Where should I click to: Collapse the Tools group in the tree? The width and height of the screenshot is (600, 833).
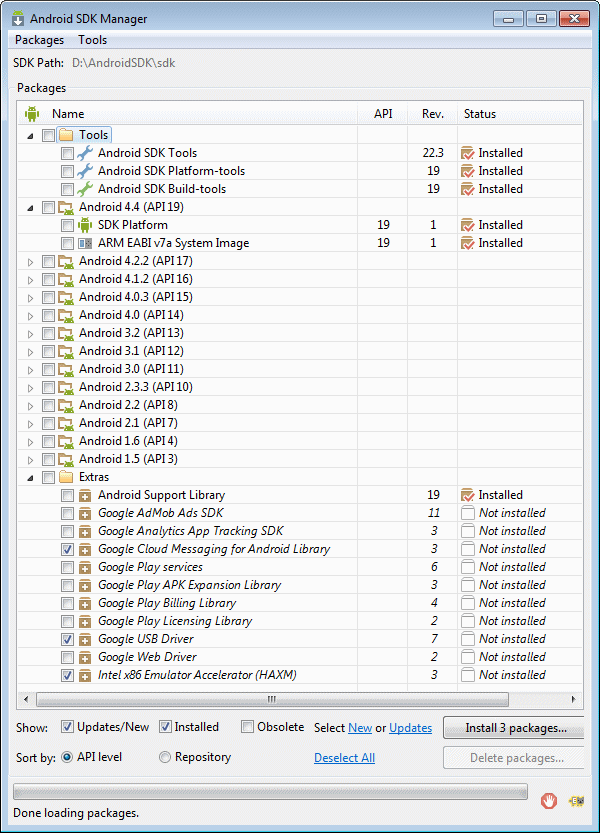pyautogui.click(x=30, y=136)
